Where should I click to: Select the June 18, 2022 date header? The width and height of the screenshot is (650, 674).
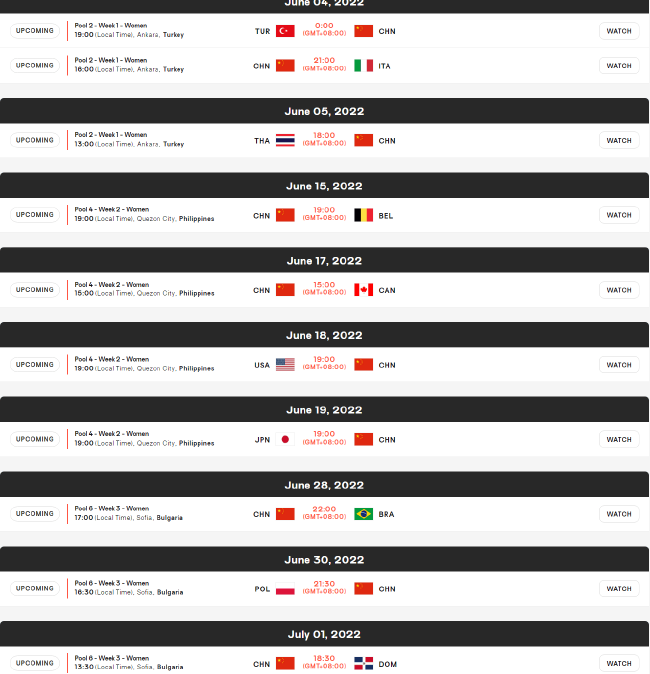coord(324,335)
